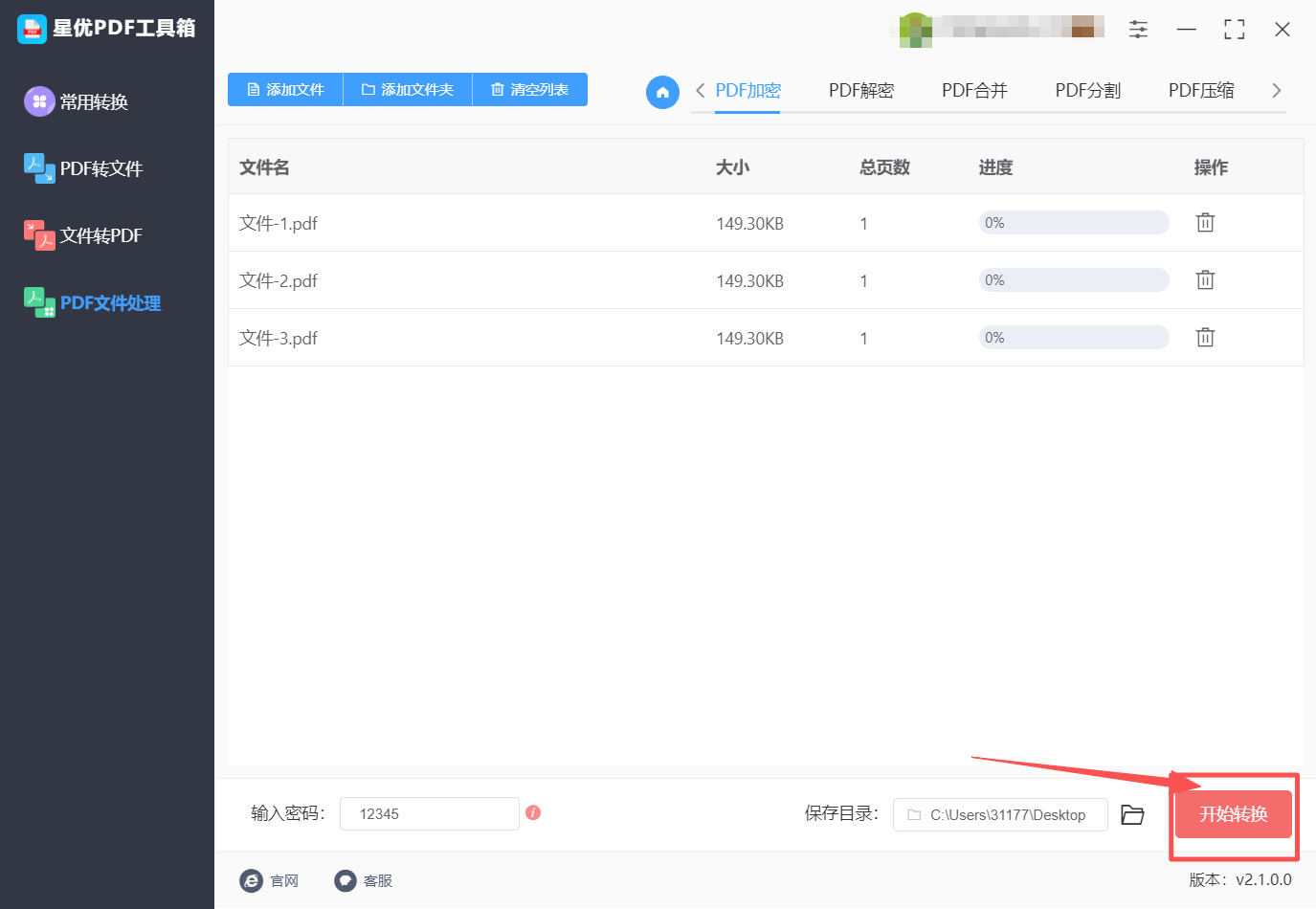Screen dimensions: 1316x909
Task: Maximize the application window
Action: click(x=1235, y=30)
